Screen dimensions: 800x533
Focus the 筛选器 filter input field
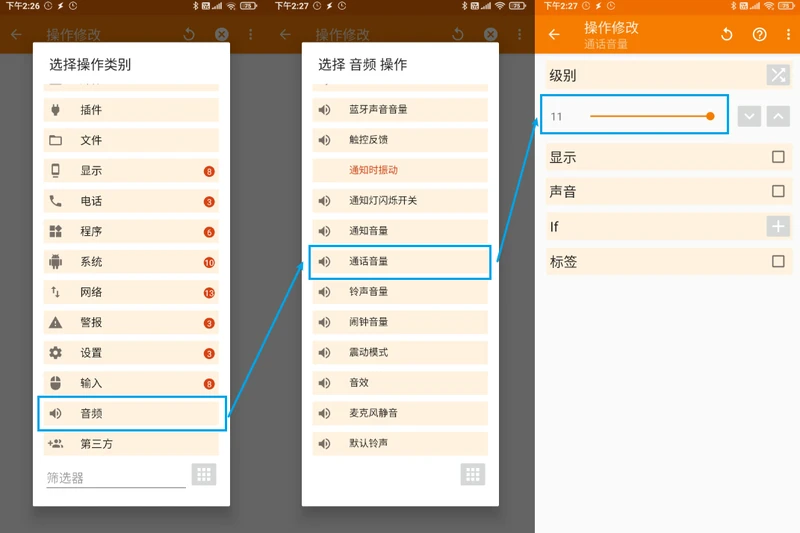pyautogui.click(x=116, y=478)
